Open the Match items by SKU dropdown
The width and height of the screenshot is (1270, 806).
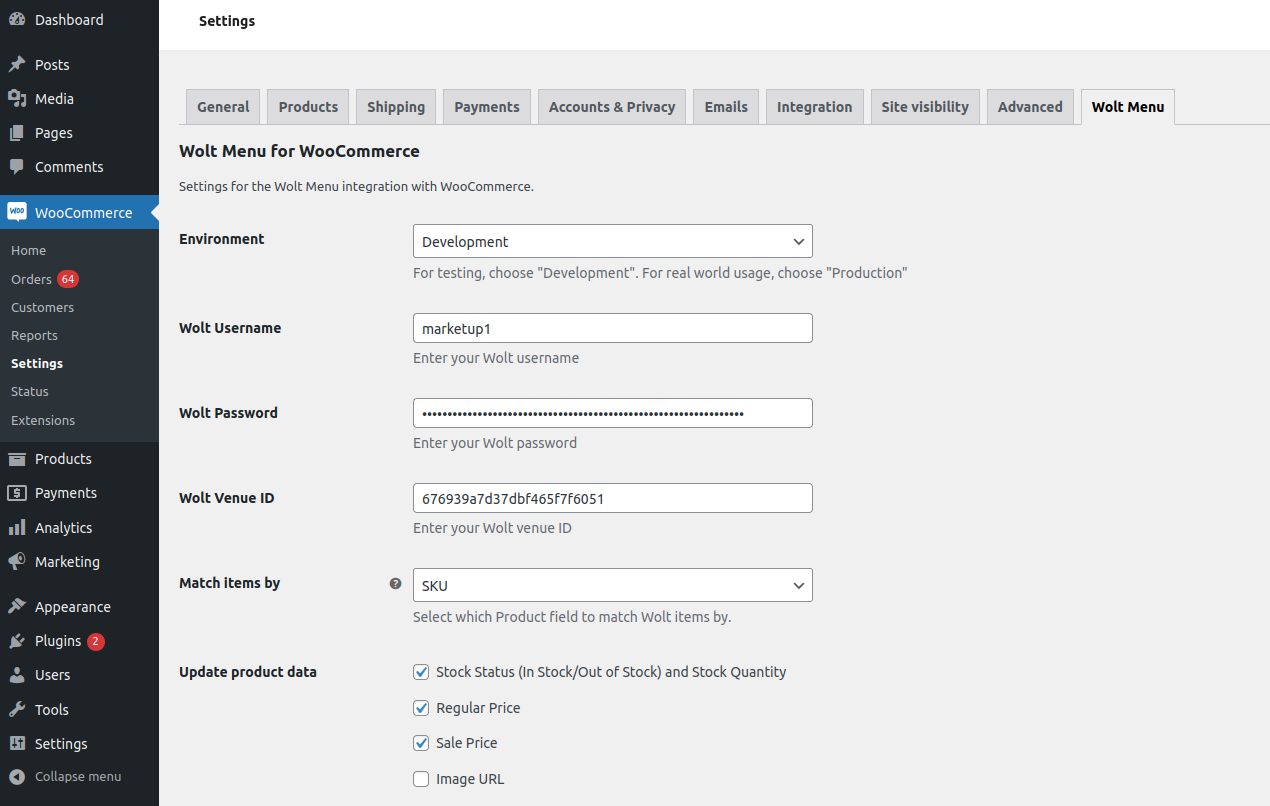click(x=613, y=585)
